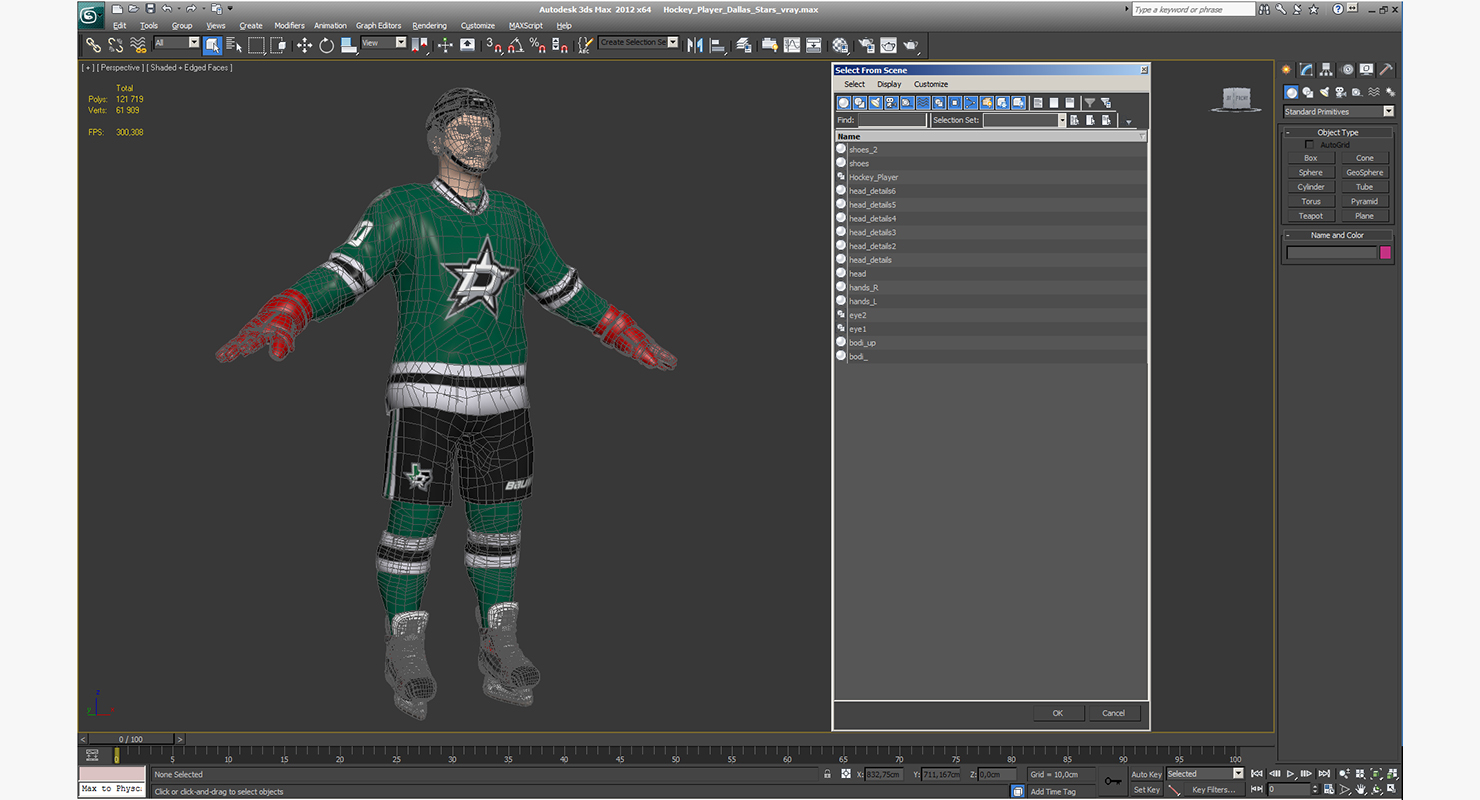Toggle Display Cameras filter in Select From Scene
Viewport: 1480px width, 800px height.
(x=891, y=103)
